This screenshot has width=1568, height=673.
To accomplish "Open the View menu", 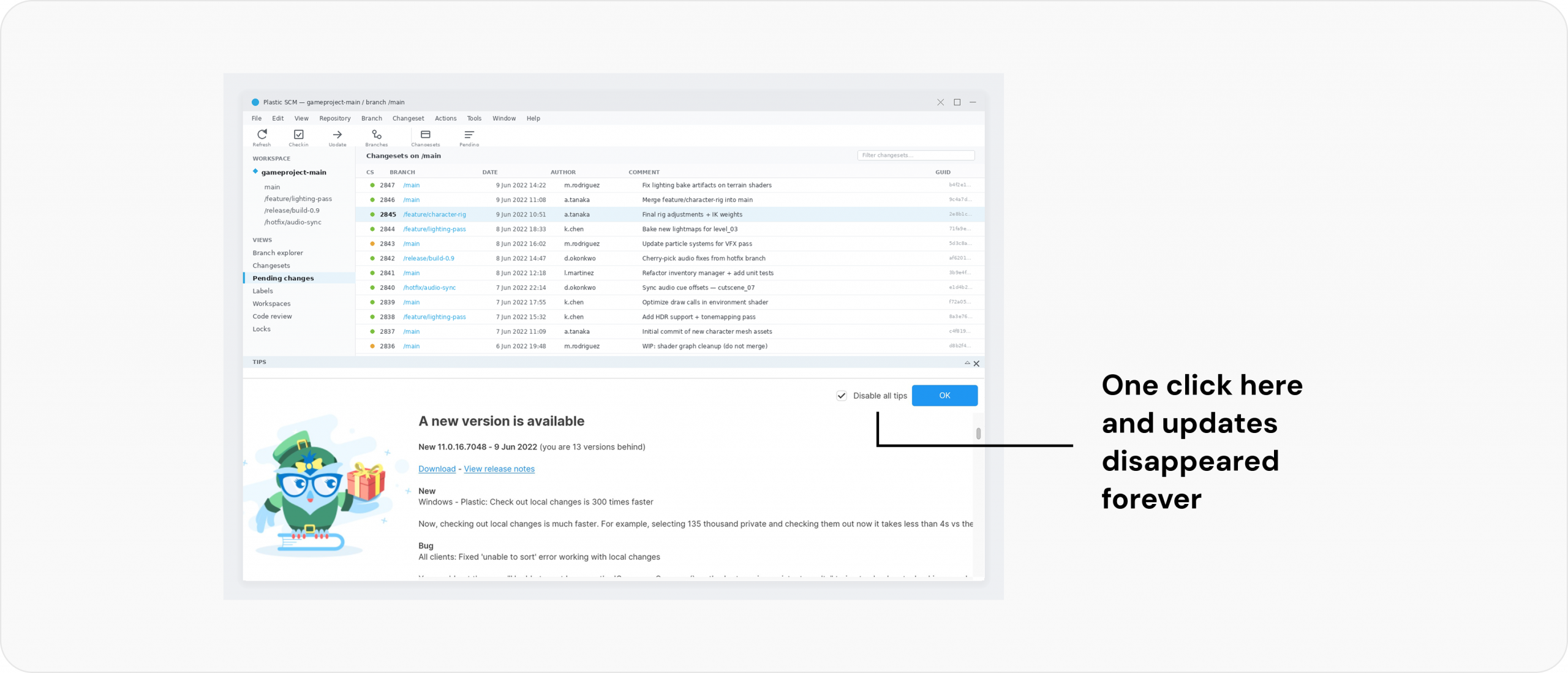I will click(301, 119).
